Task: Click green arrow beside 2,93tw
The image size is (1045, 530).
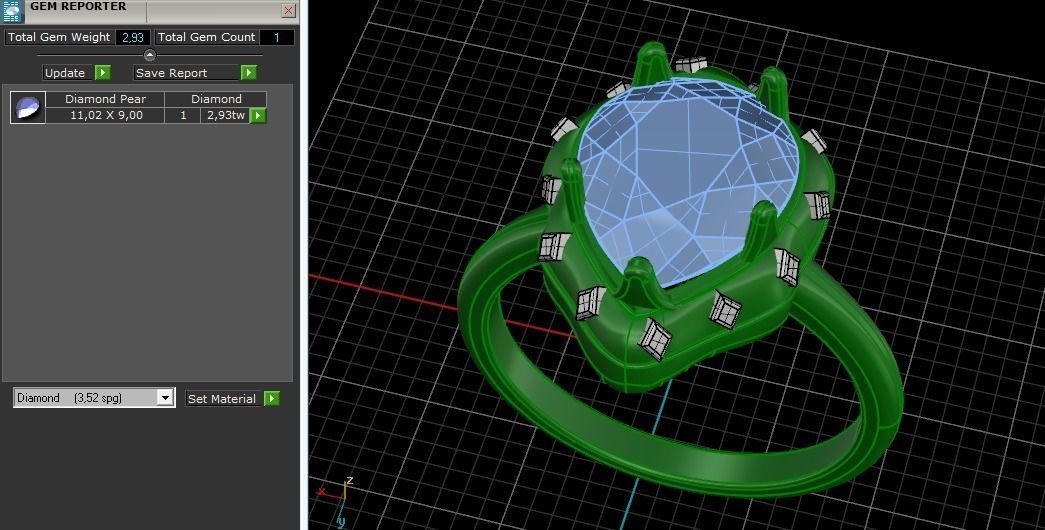Action: tap(258, 115)
